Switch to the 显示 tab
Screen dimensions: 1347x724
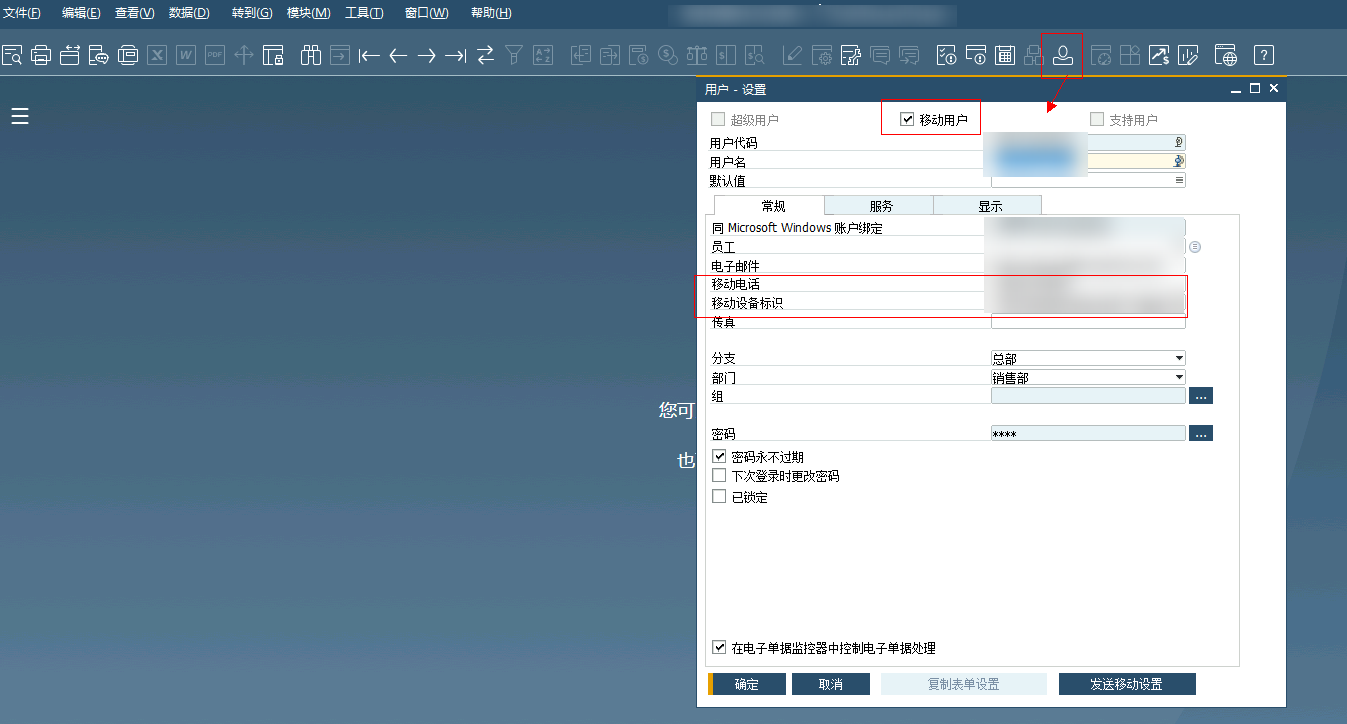click(x=990, y=206)
